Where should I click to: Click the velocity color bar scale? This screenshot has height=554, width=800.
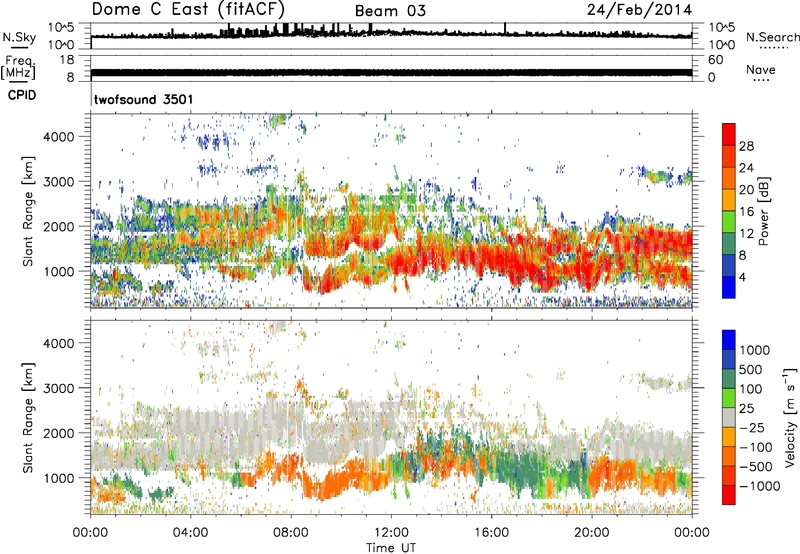[x=729, y=417]
